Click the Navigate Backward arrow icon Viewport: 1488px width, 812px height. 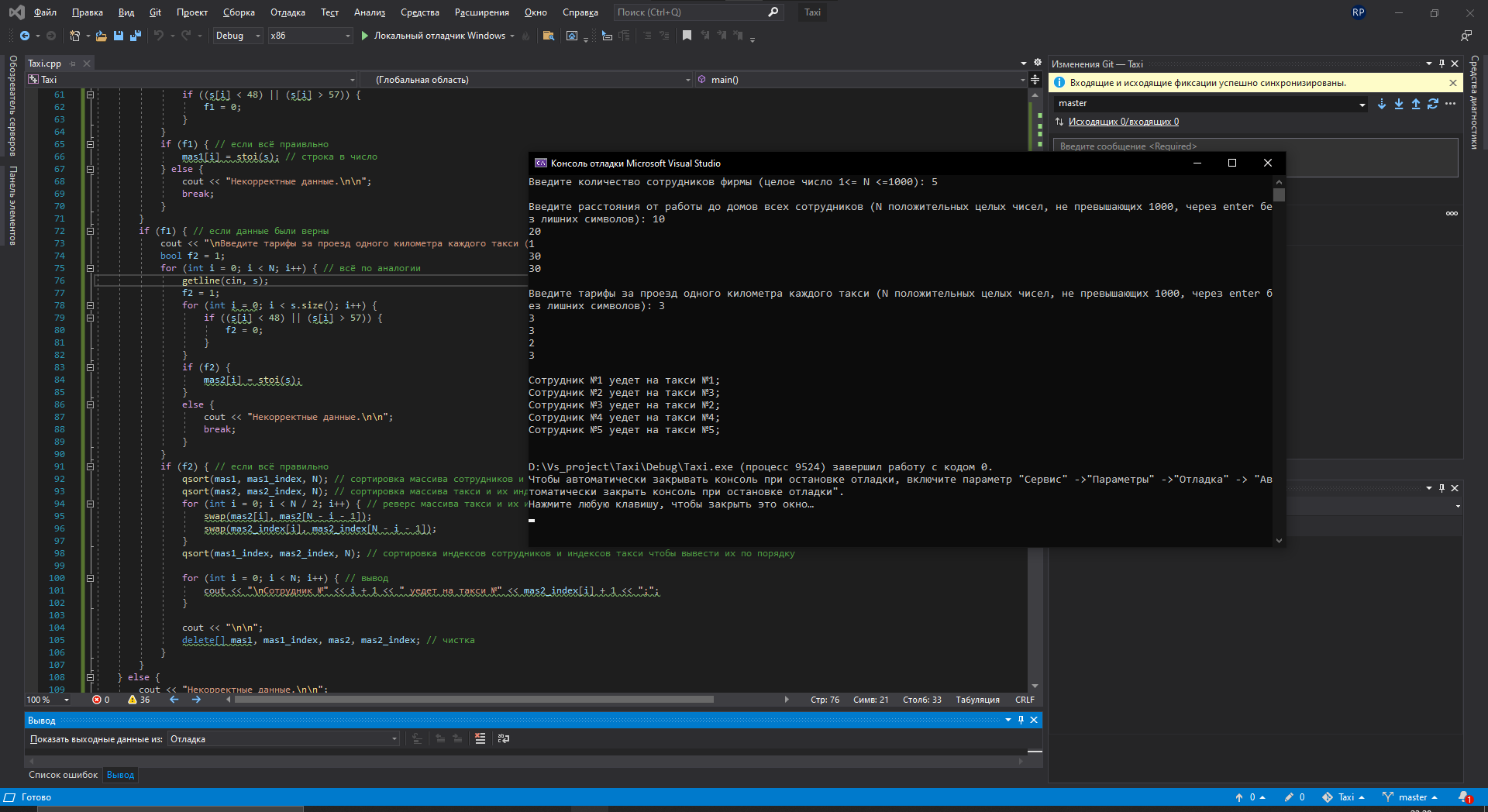pos(25,36)
